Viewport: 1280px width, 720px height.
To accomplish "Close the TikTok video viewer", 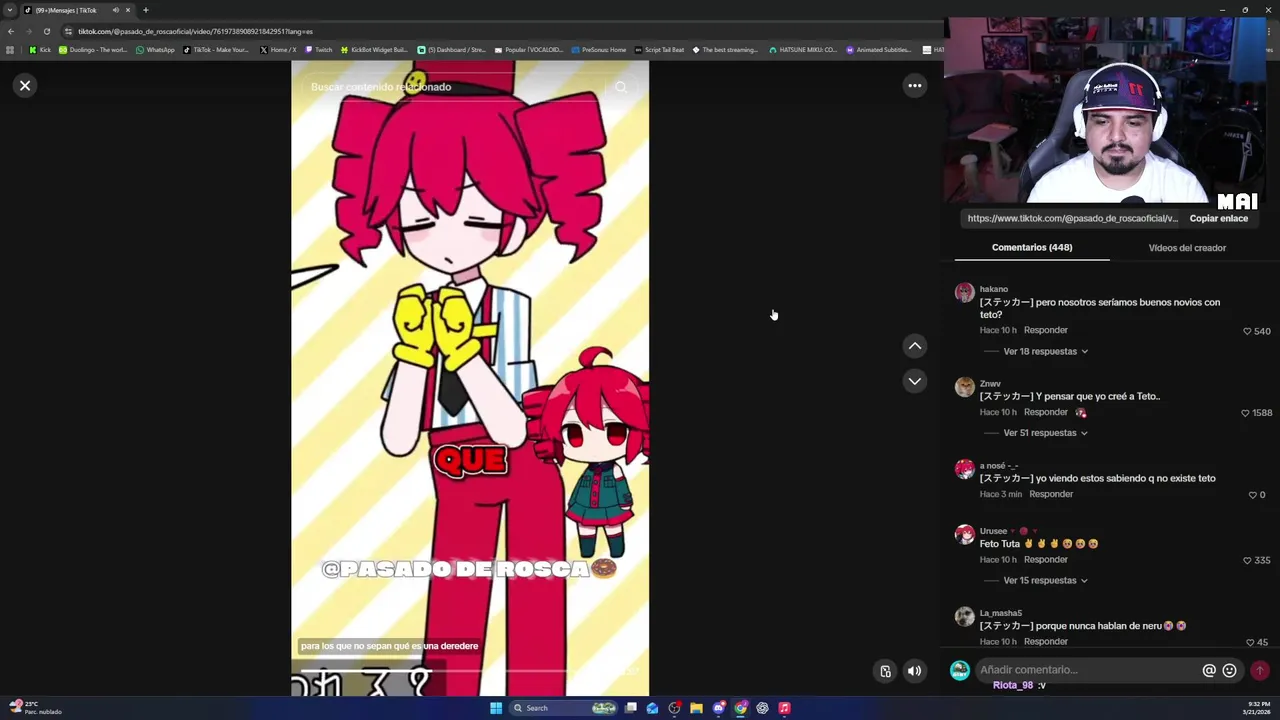I will tap(25, 86).
